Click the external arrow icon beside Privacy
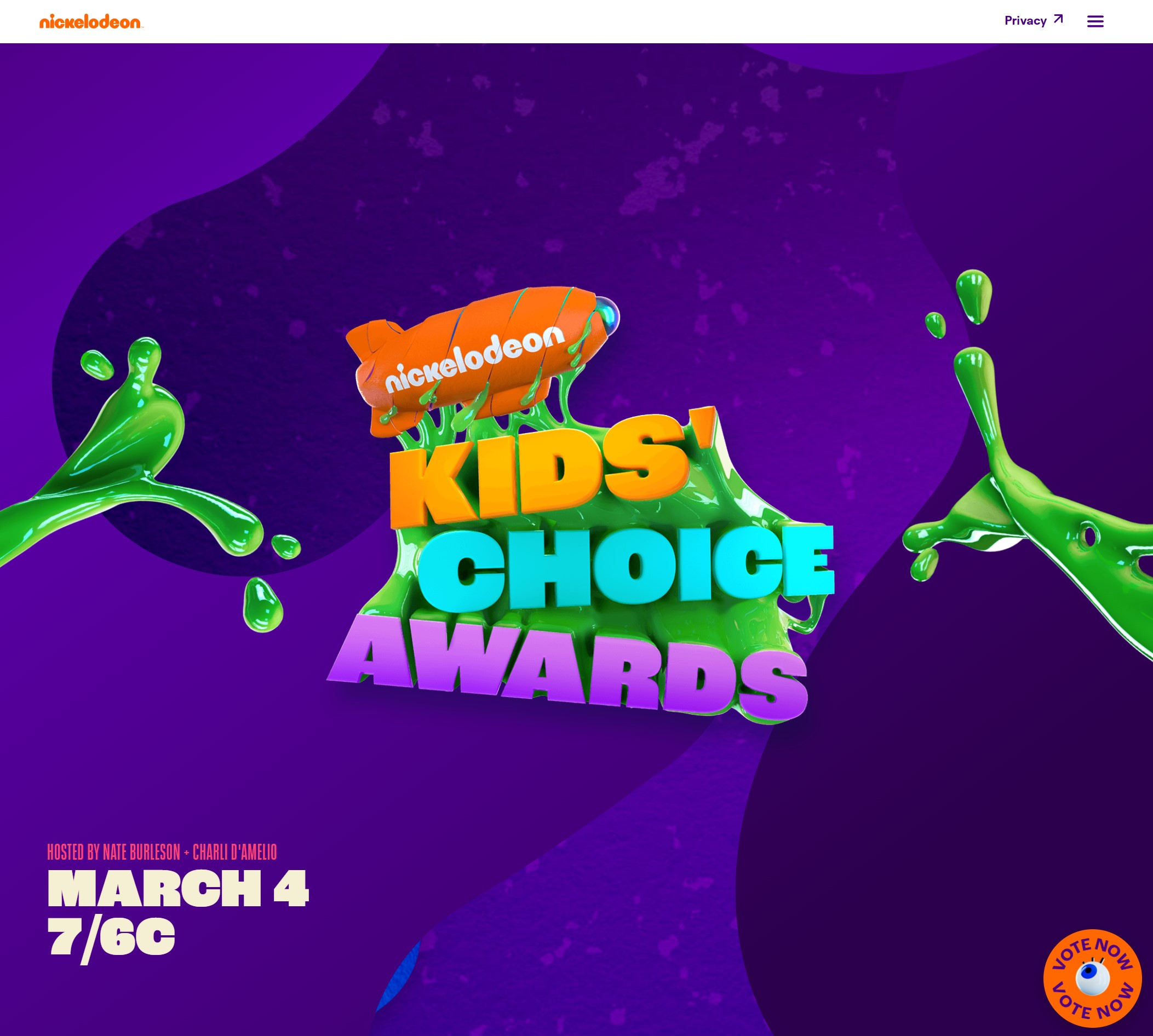This screenshot has height=1036, width=1153. click(1058, 19)
